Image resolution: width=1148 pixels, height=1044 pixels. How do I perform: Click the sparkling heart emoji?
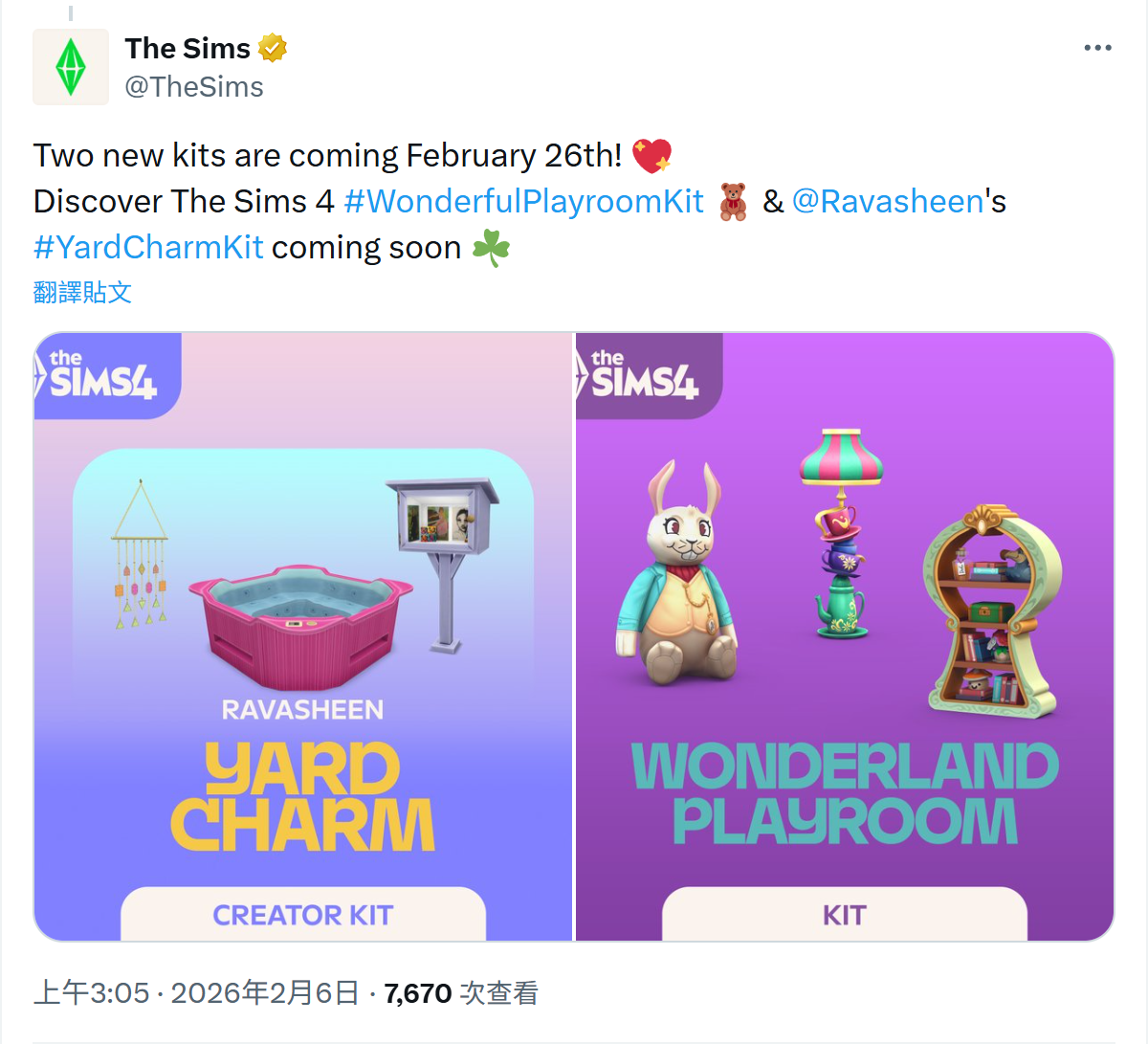pos(652,156)
